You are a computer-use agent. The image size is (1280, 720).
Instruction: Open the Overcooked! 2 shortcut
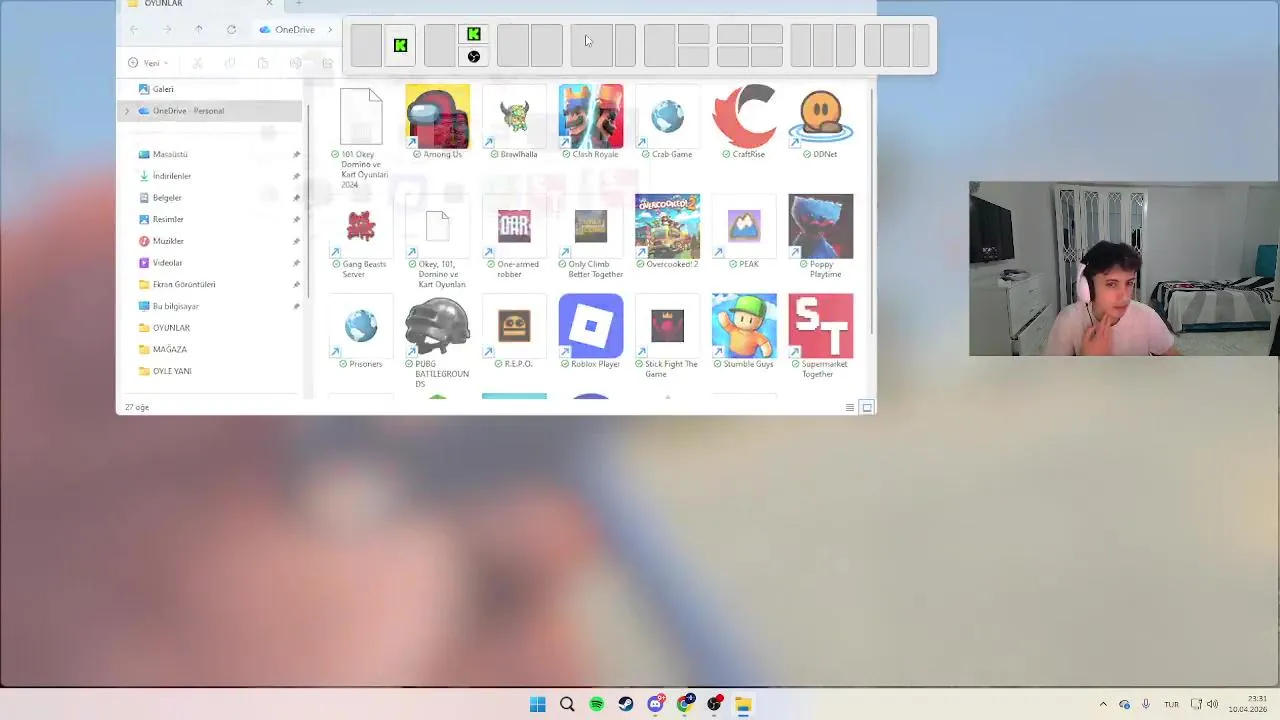click(x=667, y=232)
